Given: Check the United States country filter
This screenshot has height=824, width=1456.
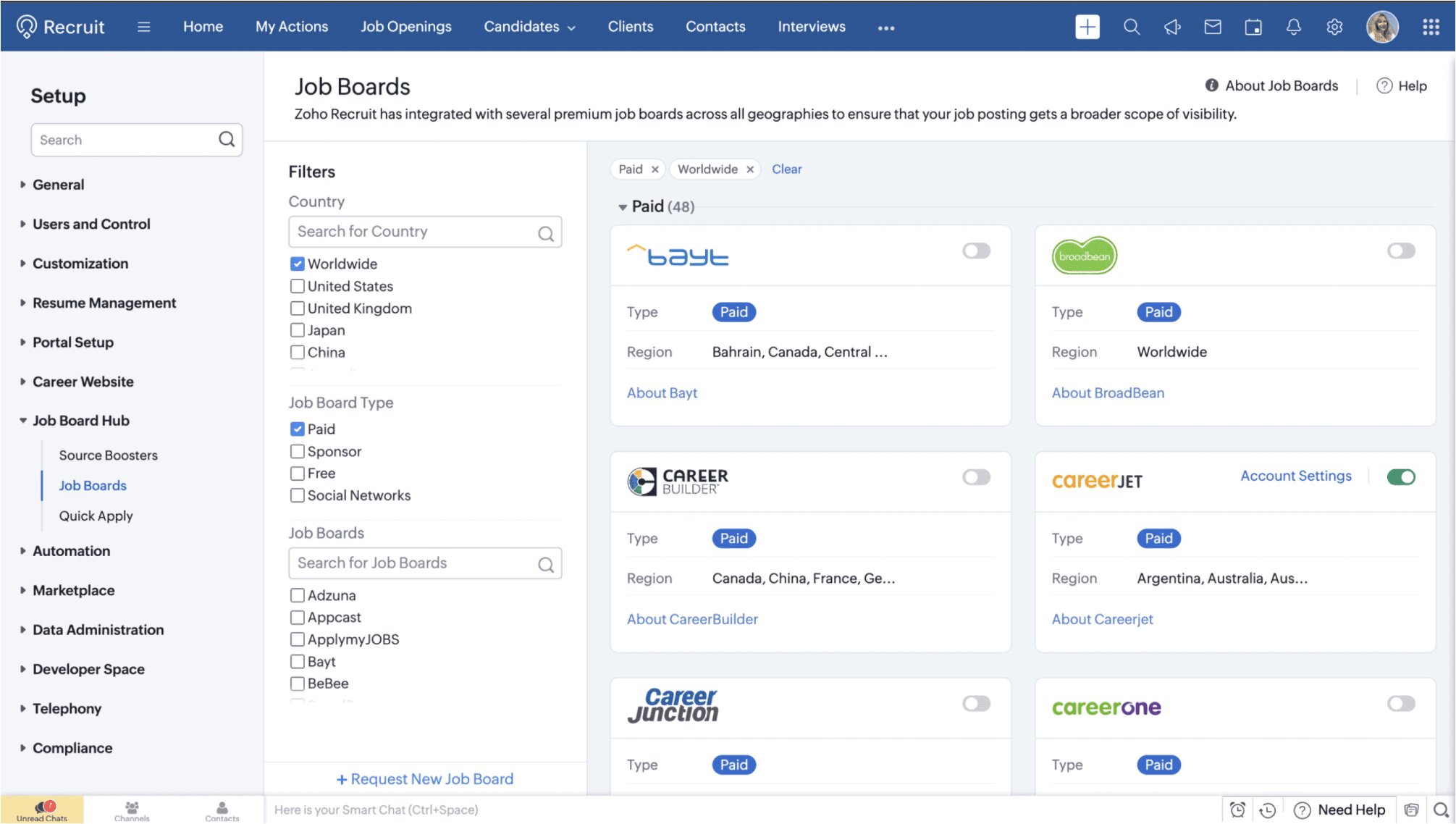Looking at the screenshot, I should [298, 286].
